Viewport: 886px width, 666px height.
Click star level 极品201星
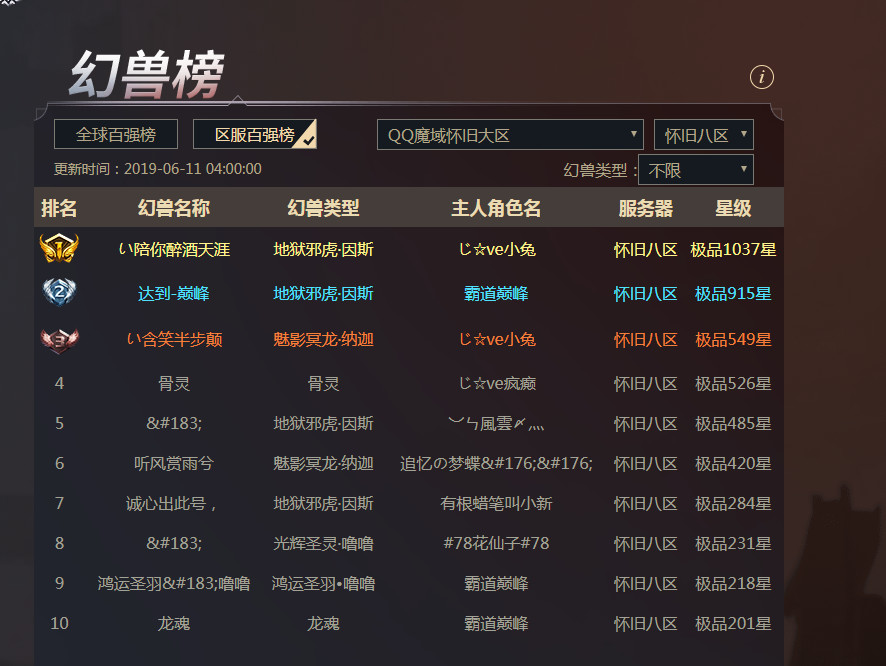click(733, 624)
